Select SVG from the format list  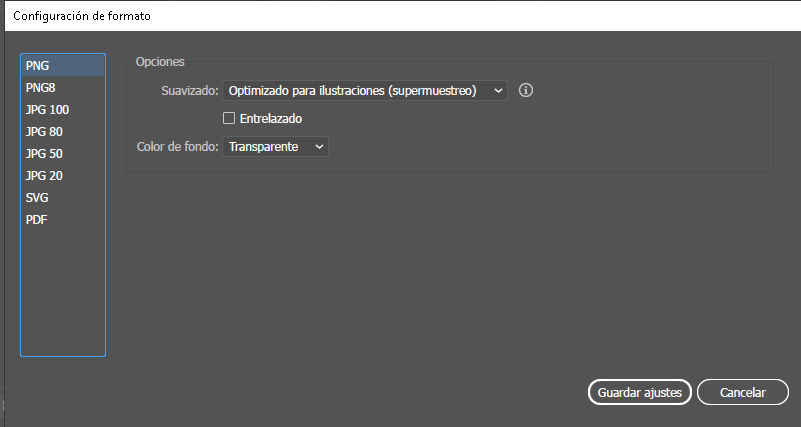click(63, 198)
